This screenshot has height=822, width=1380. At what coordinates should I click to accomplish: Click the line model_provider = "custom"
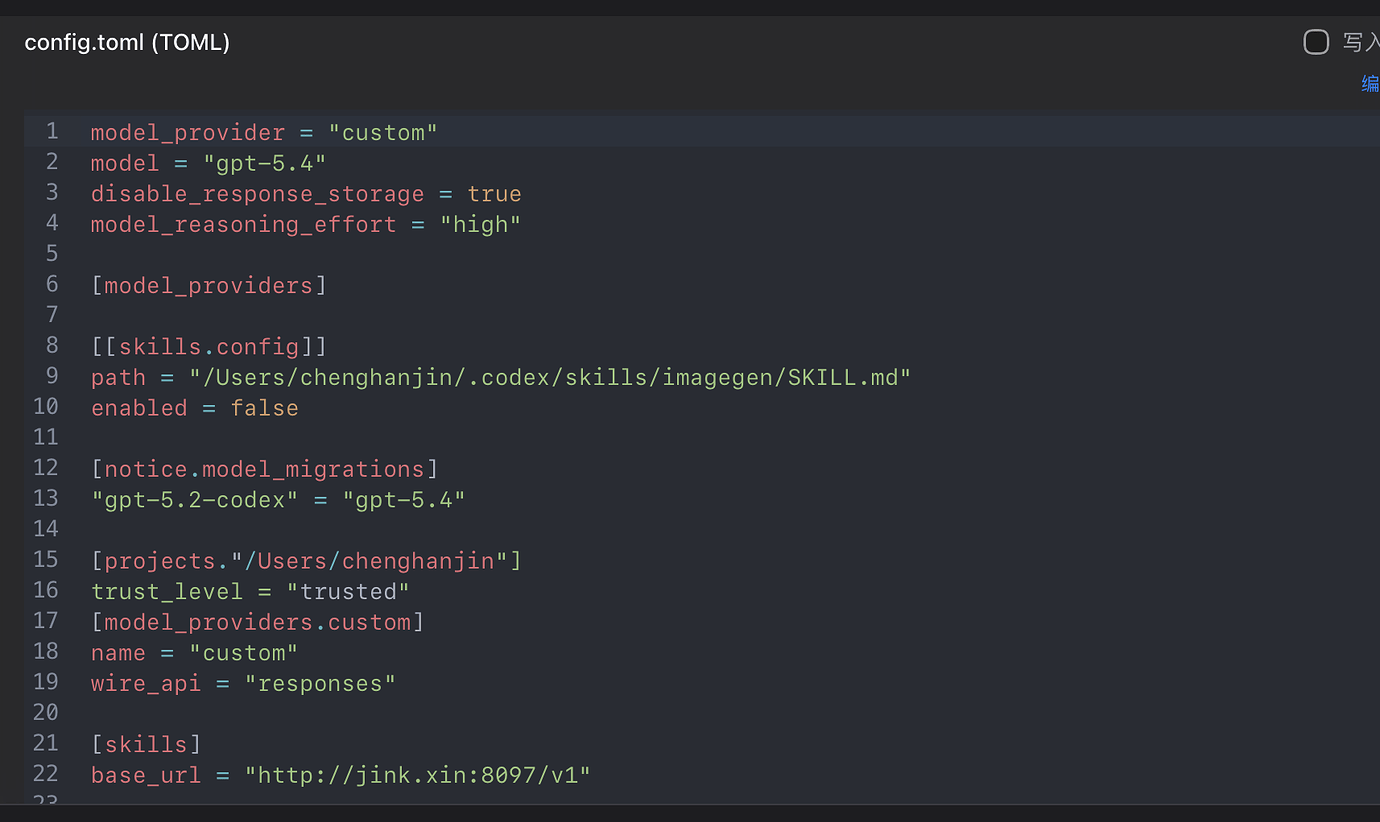264,132
